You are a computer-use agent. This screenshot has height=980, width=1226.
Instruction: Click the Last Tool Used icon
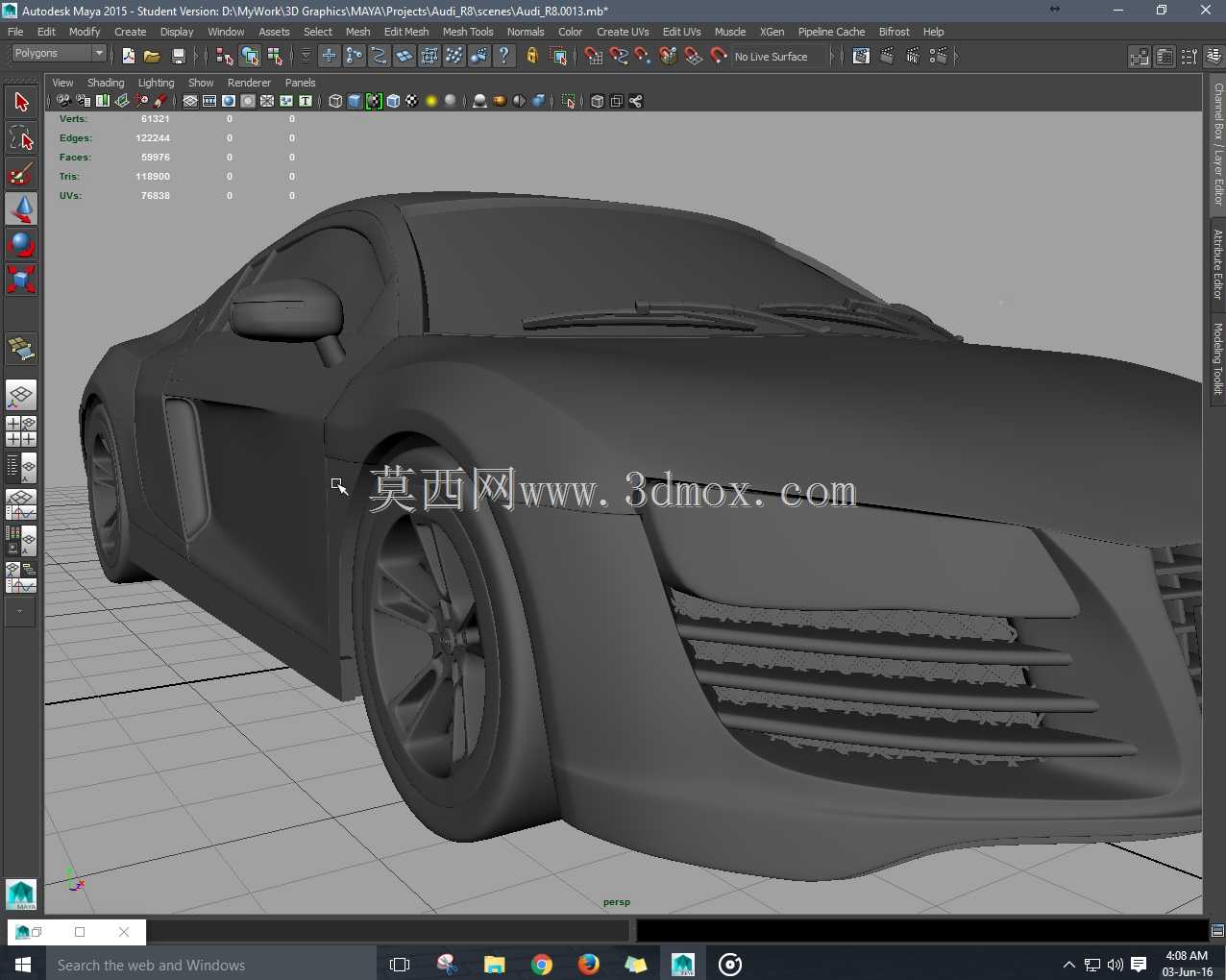[x=21, y=349]
